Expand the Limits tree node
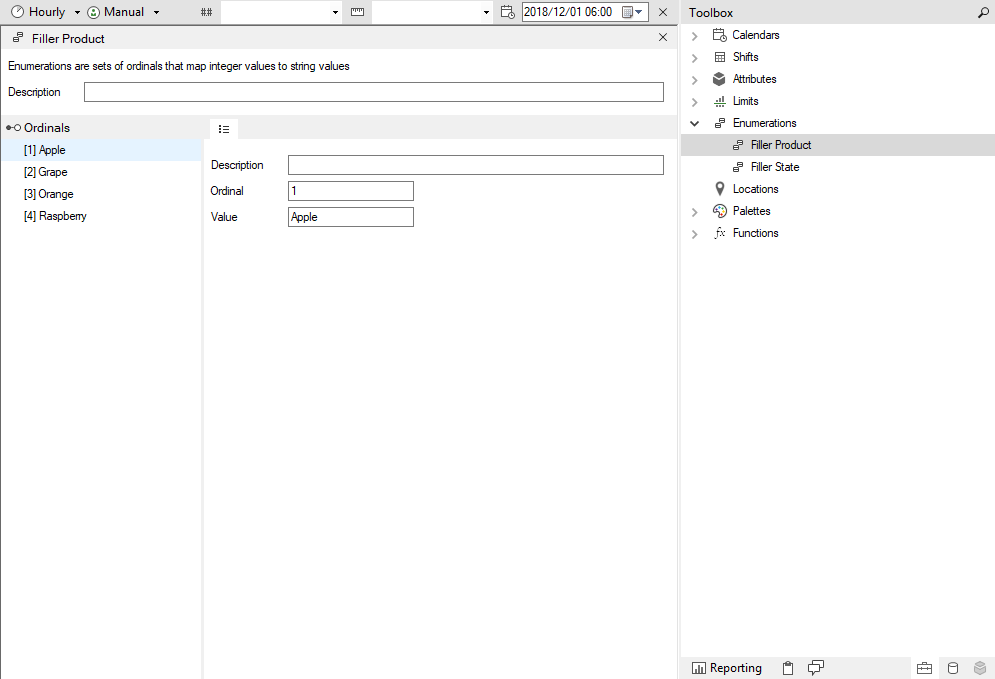Viewport: 995px width, 679px height. point(695,102)
